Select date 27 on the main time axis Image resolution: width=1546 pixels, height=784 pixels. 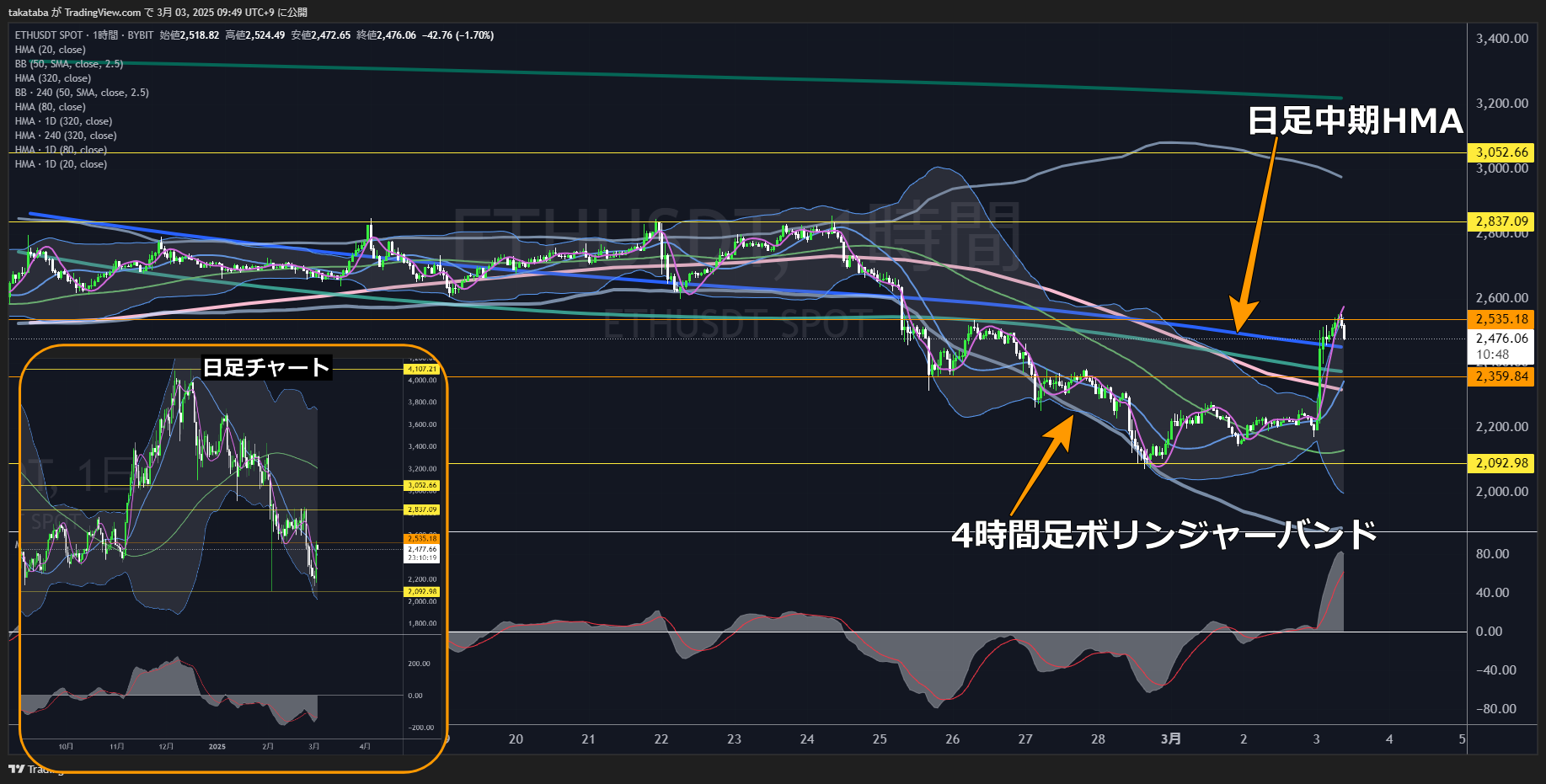1025,739
